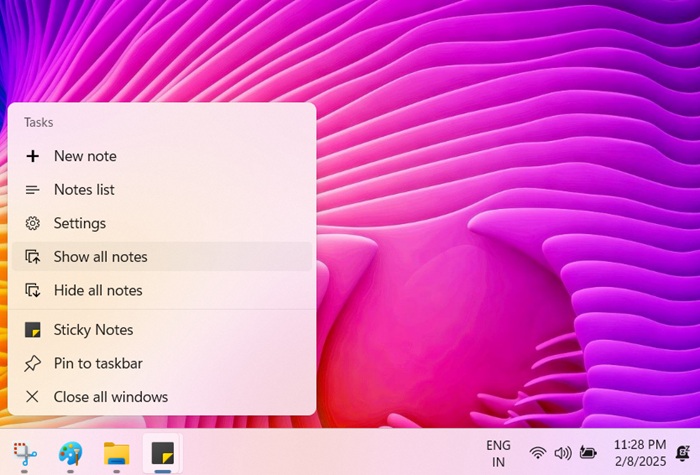This screenshot has width=700, height=475.
Task: Click the icon beside Show all notes
Action: coord(33,257)
